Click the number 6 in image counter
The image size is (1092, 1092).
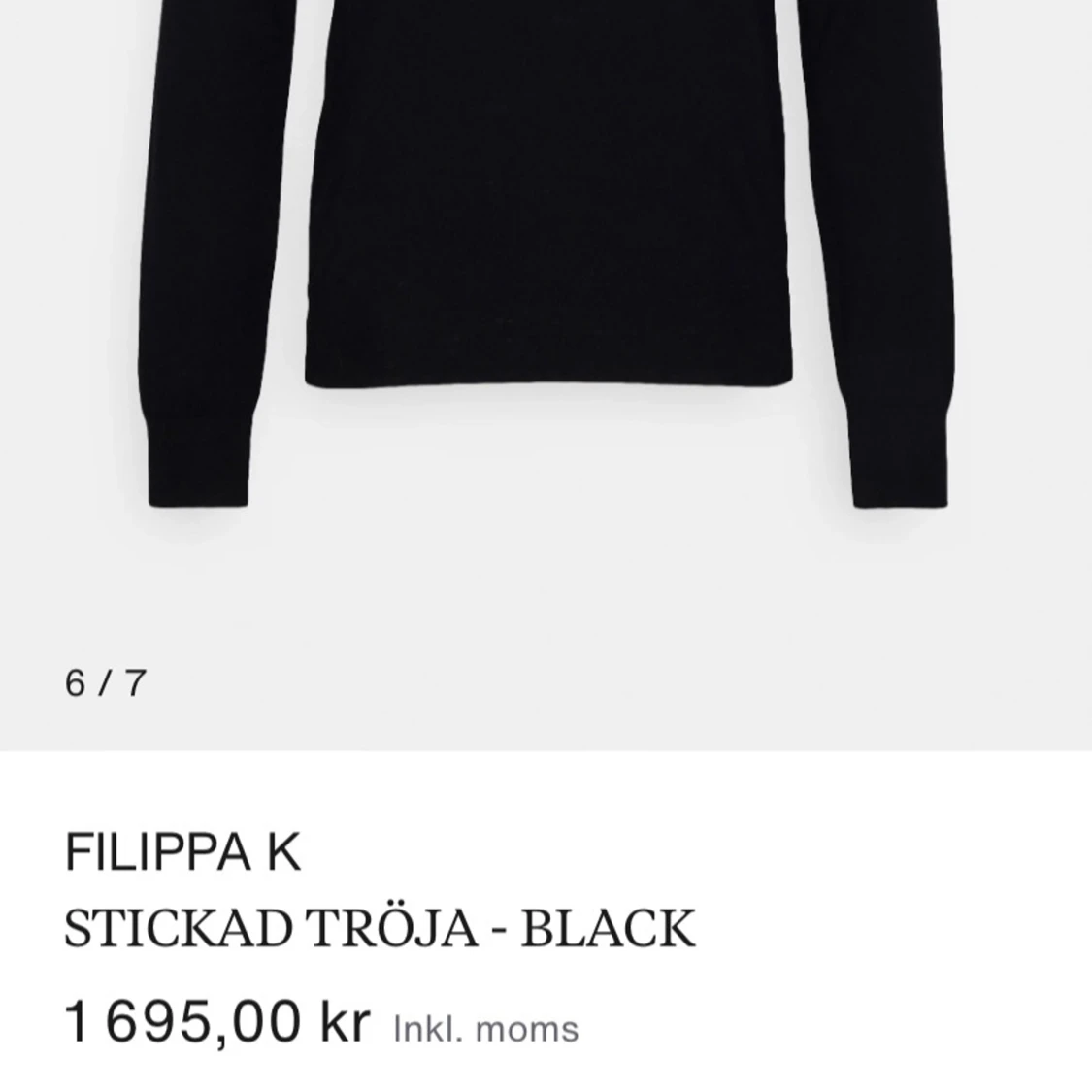[x=75, y=683]
